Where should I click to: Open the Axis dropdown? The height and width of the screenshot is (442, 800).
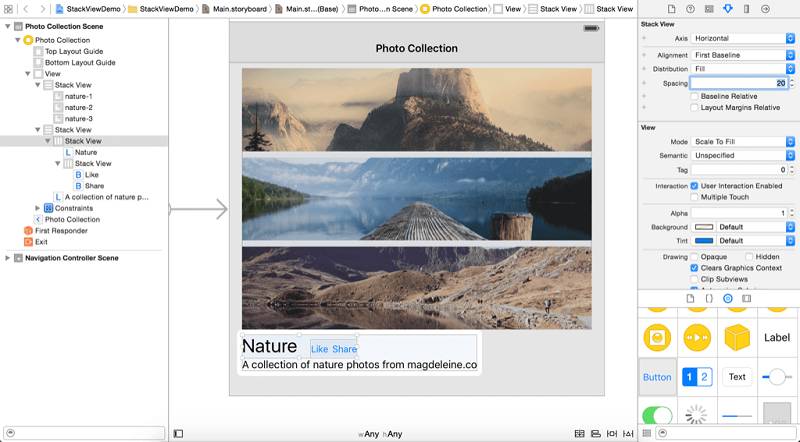coord(743,38)
